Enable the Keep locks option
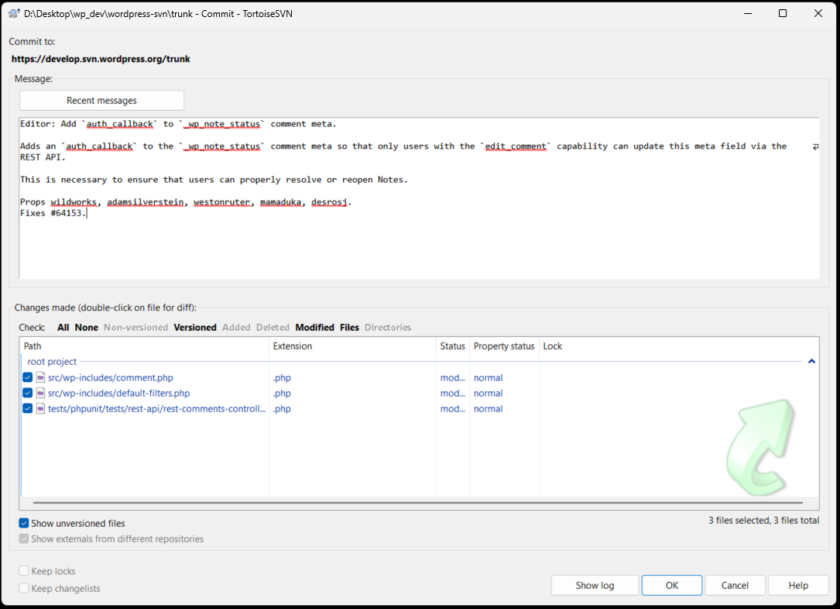 point(23,570)
